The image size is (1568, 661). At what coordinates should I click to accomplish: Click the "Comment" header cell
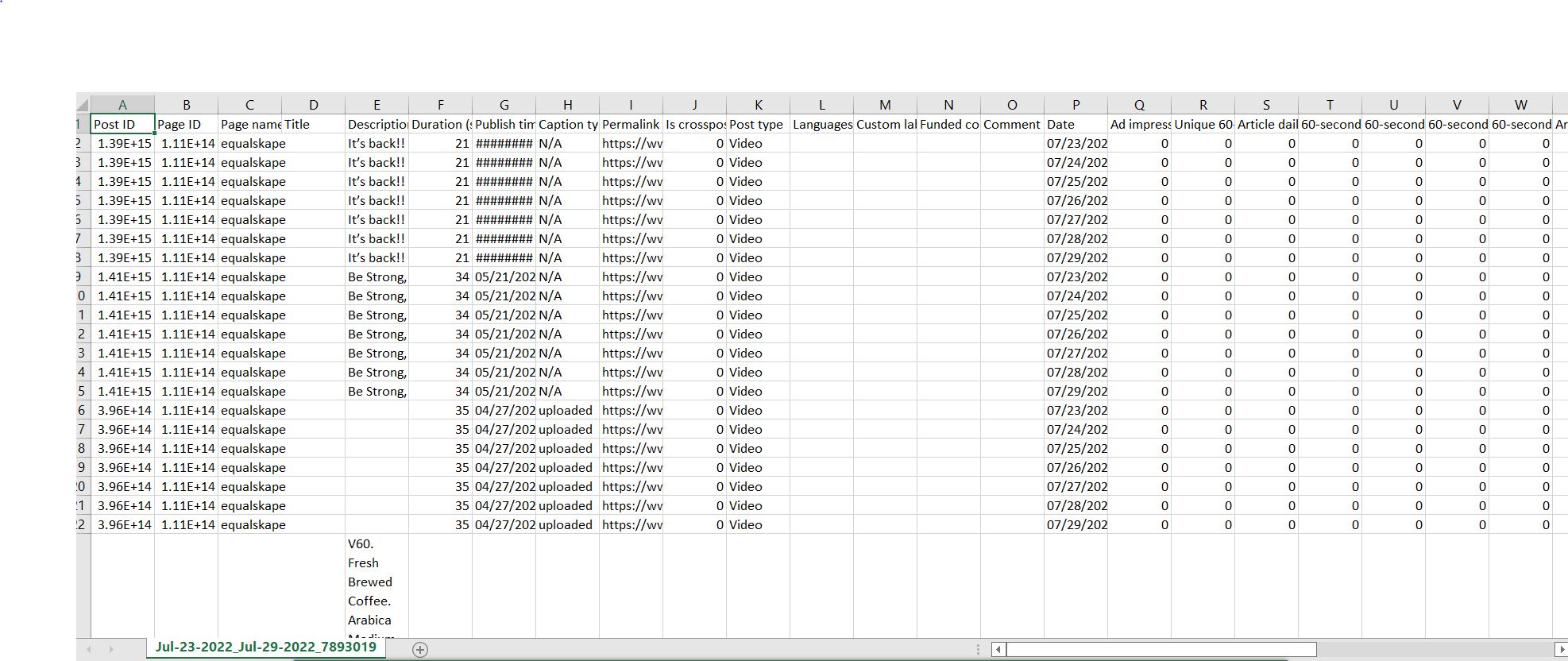(1012, 124)
